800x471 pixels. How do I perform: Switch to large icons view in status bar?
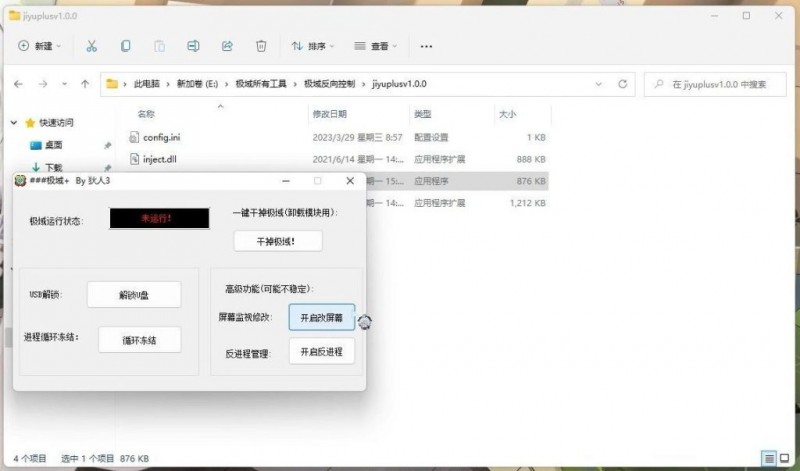tap(785, 458)
